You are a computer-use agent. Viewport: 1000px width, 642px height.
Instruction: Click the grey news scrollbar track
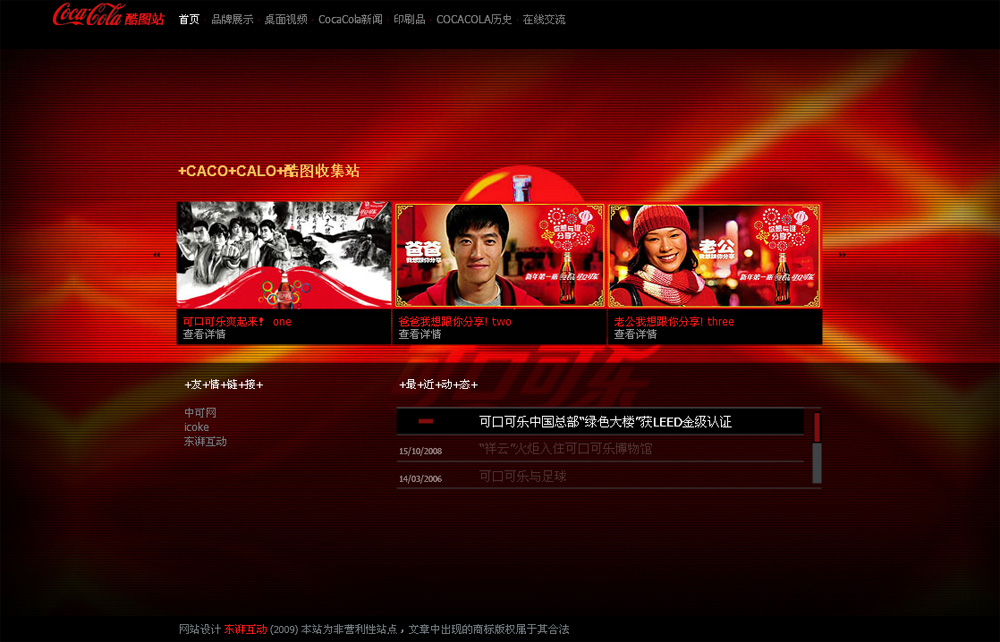coord(817,463)
